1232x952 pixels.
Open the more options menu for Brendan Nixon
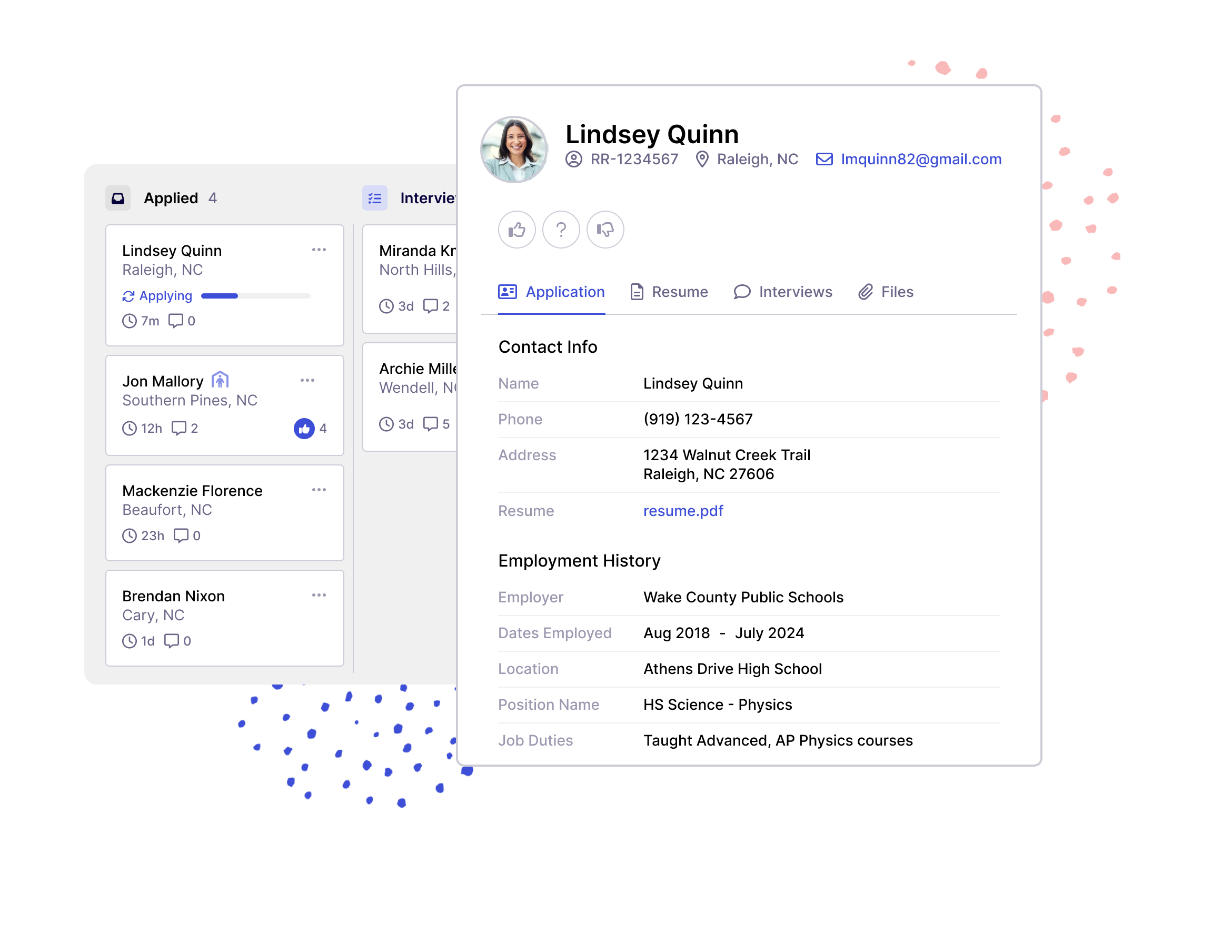[319, 596]
